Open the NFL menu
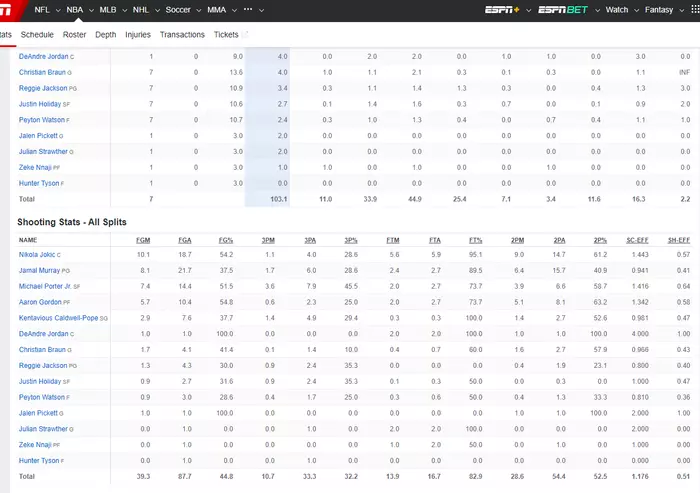The image size is (700, 493). (42, 10)
